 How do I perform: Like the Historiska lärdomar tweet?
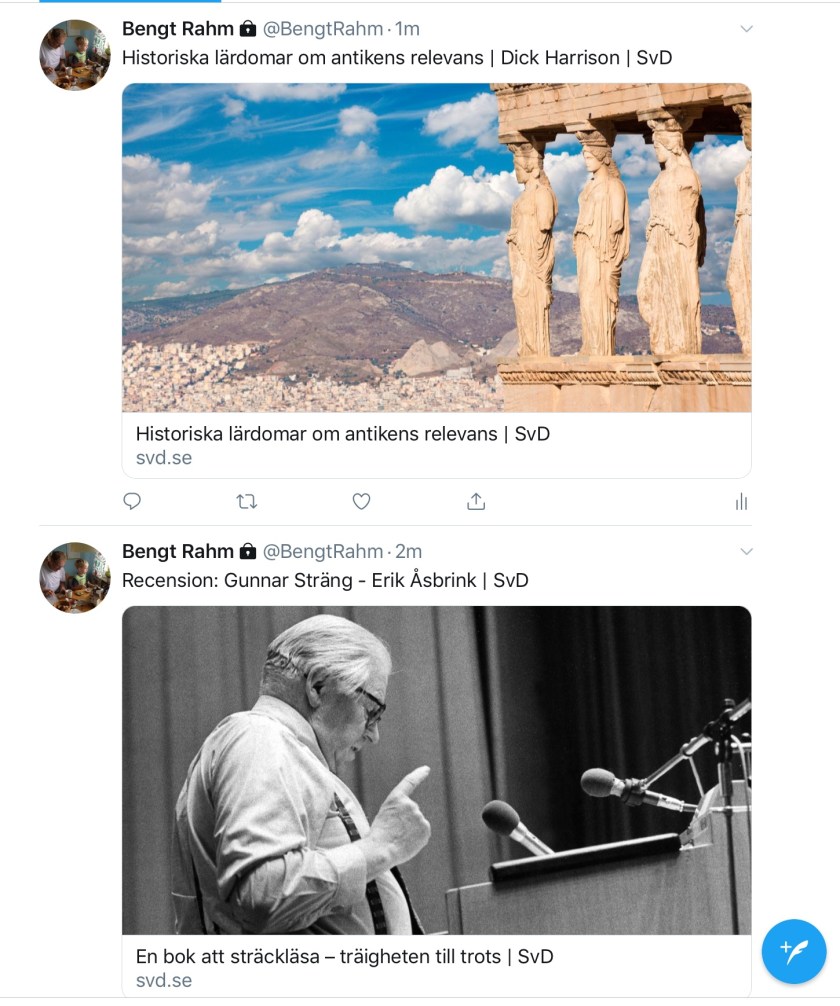click(x=361, y=501)
